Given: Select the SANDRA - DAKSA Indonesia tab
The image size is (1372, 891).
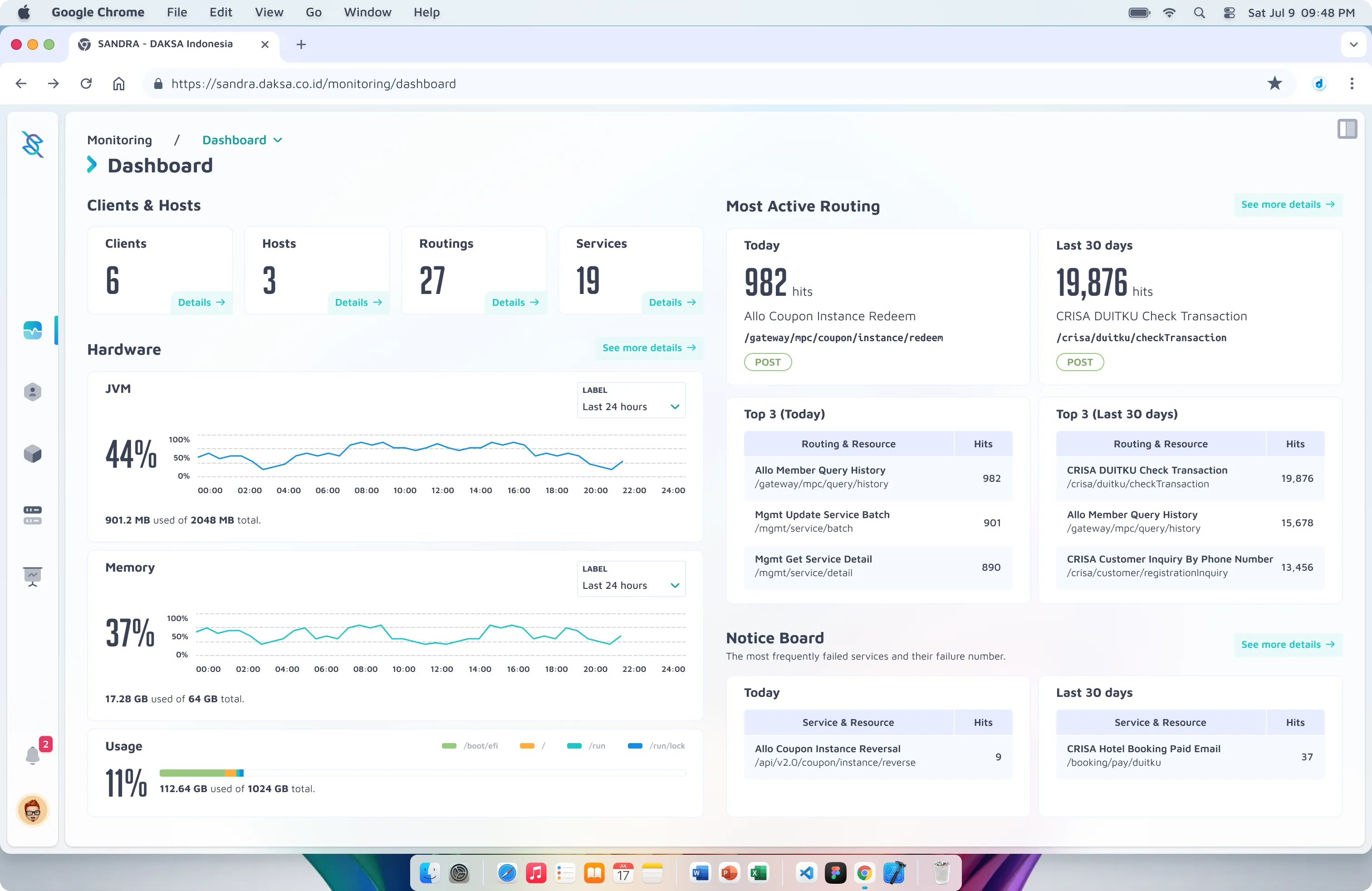Looking at the screenshot, I should tap(174, 44).
